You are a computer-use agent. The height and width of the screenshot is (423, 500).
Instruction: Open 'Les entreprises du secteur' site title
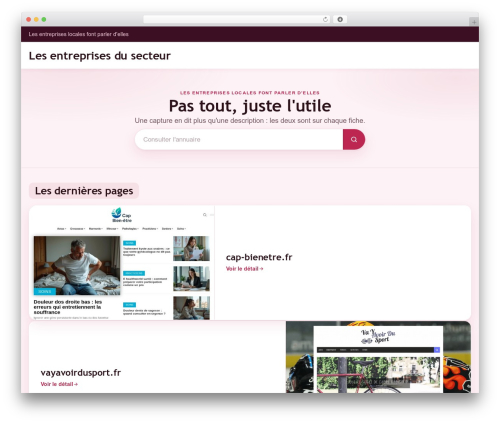pyautogui.click(x=100, y=56)
